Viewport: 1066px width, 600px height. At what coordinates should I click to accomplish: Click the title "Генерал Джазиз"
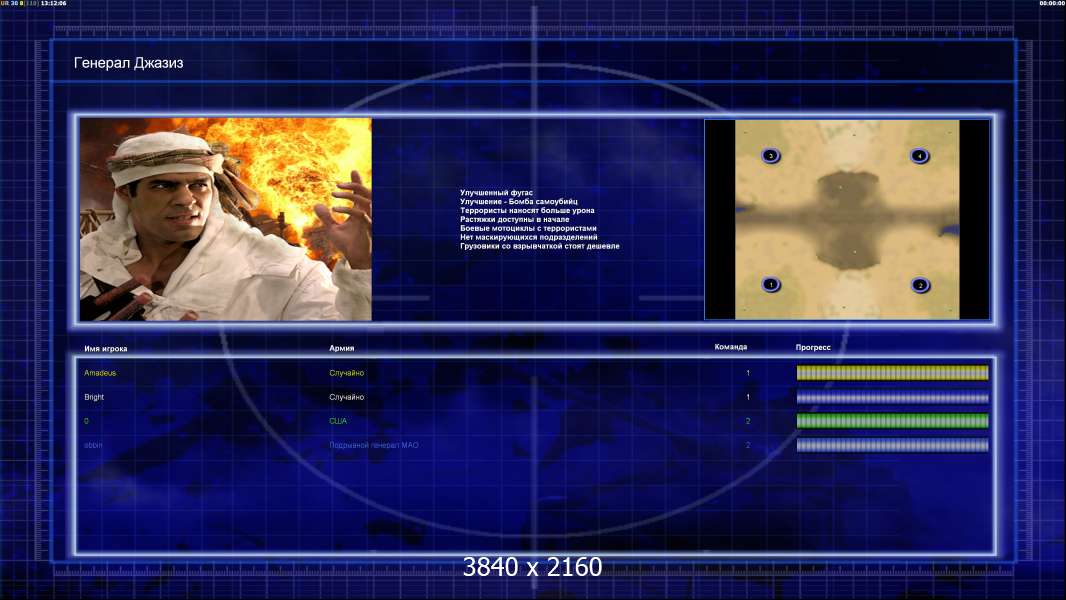coord(128,63)
